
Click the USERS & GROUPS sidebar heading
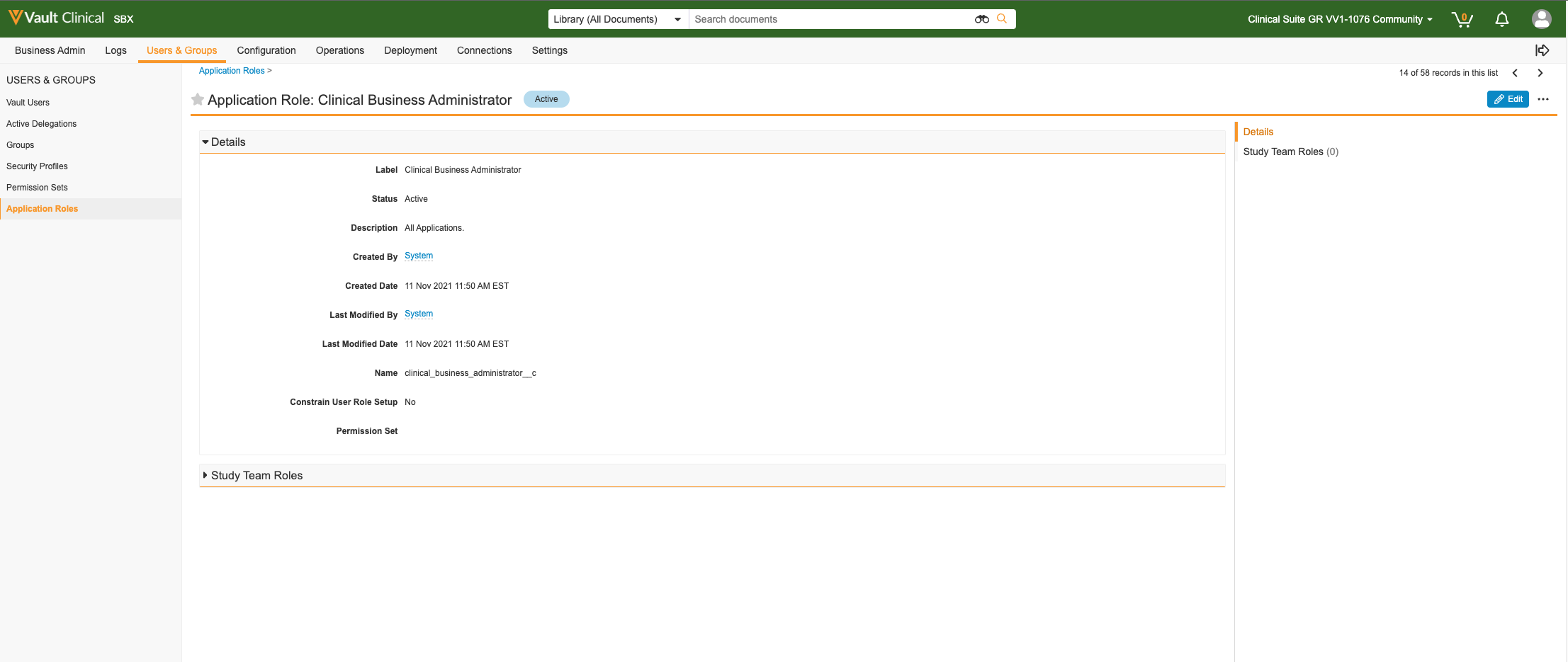click(51, 80)
